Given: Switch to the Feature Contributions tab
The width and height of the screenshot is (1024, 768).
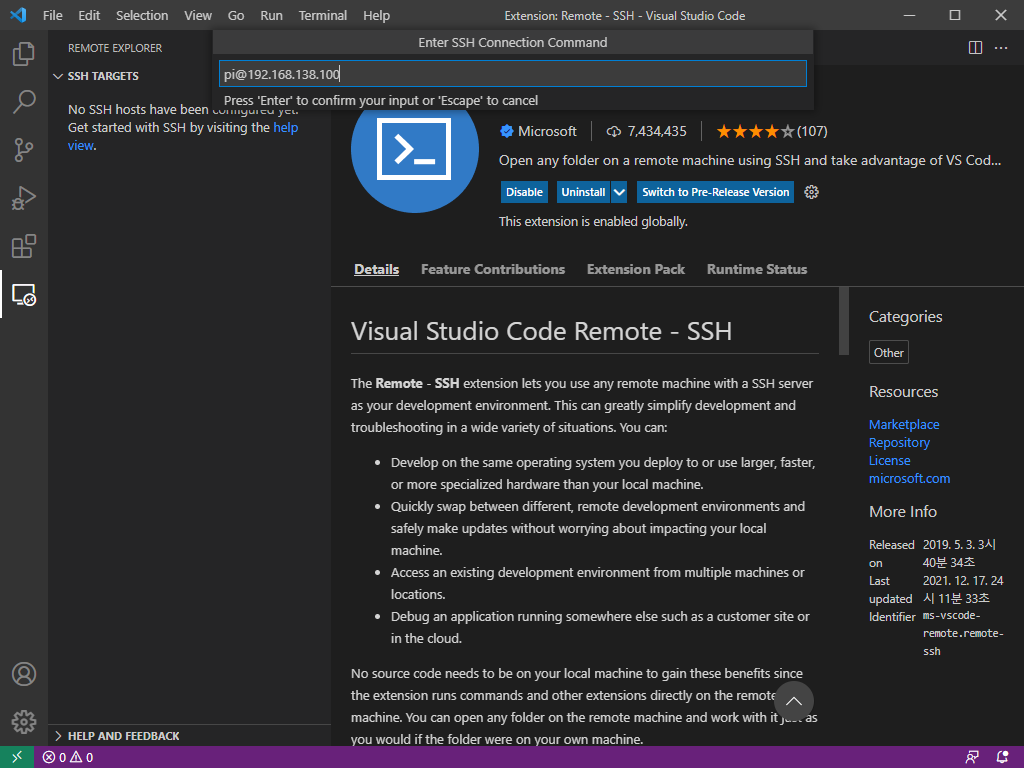Looking at the screenshot, I should (x=493, y=269).
